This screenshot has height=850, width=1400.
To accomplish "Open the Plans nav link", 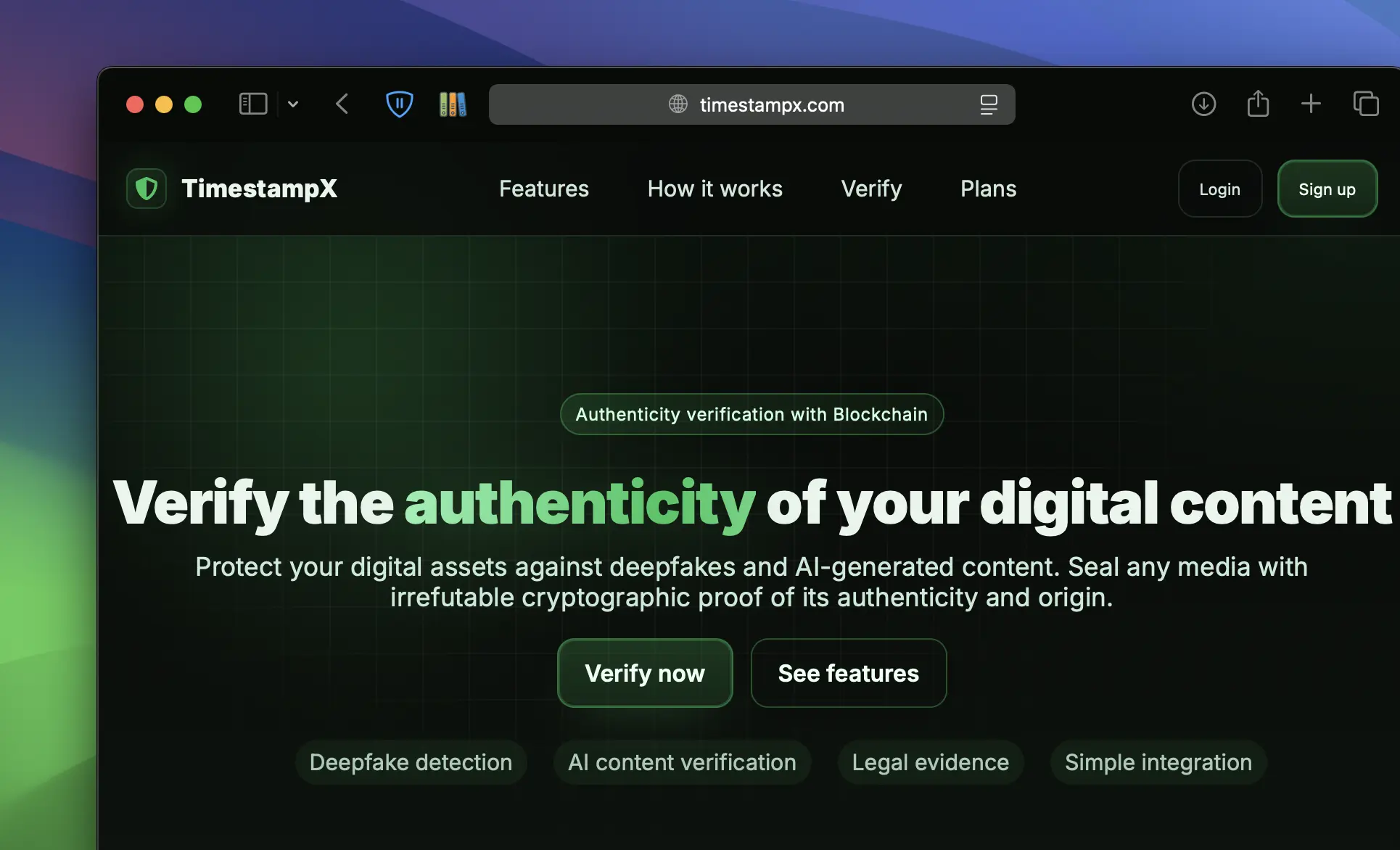I will coord(988,189).
